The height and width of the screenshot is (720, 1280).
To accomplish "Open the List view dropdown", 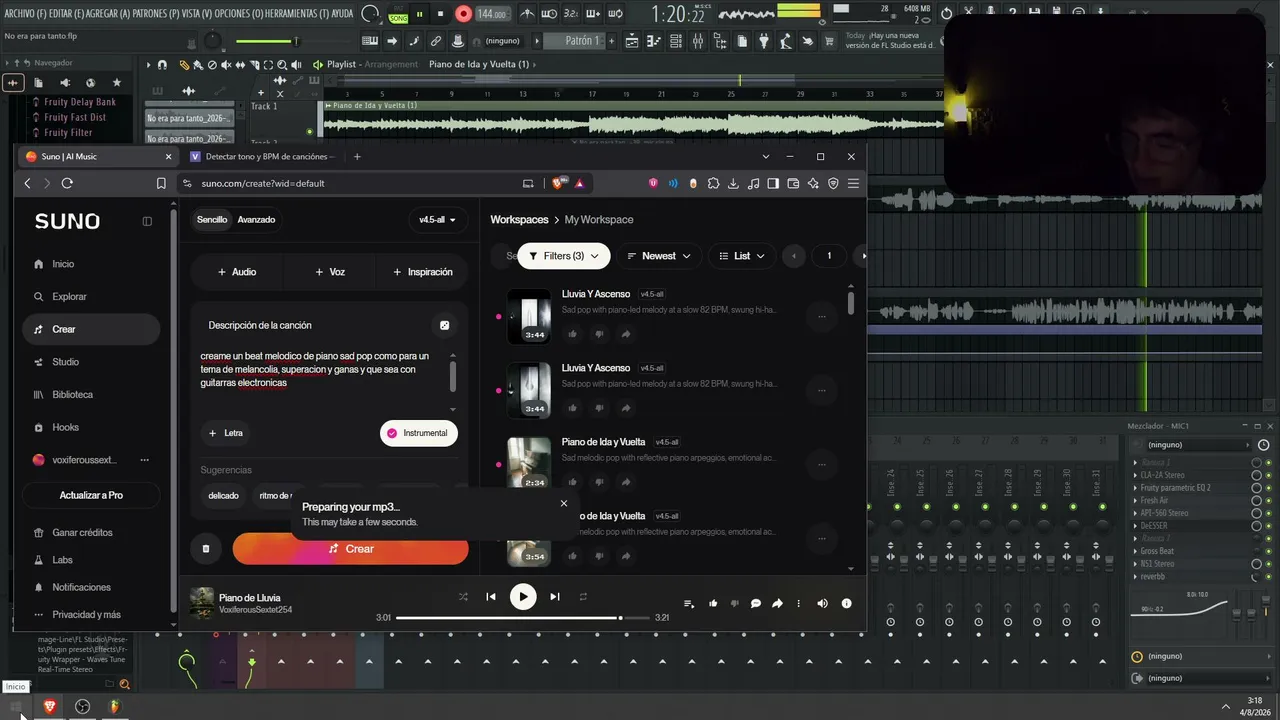I will coord(742,256).
